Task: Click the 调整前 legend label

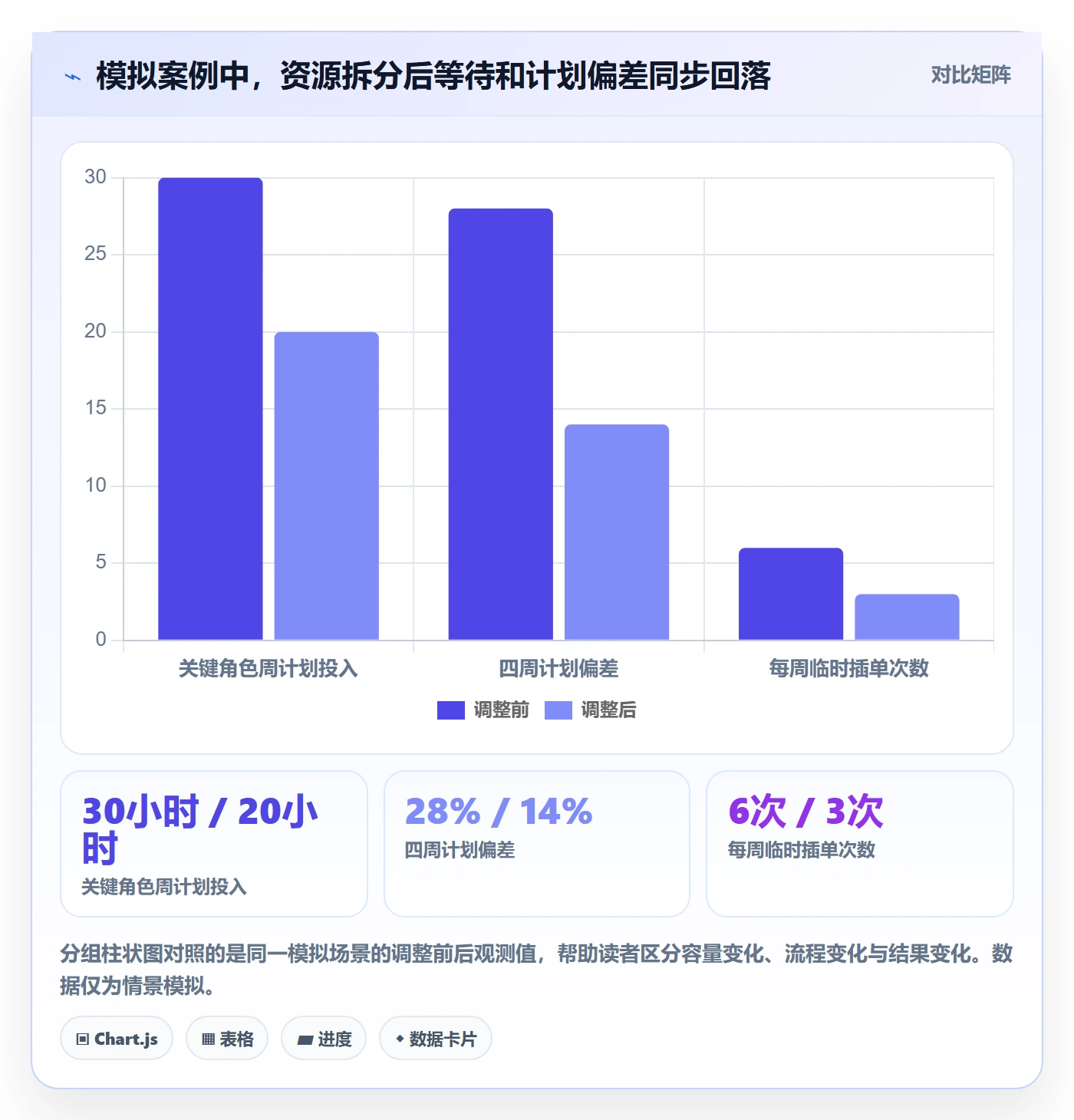Action: (501, 710)
